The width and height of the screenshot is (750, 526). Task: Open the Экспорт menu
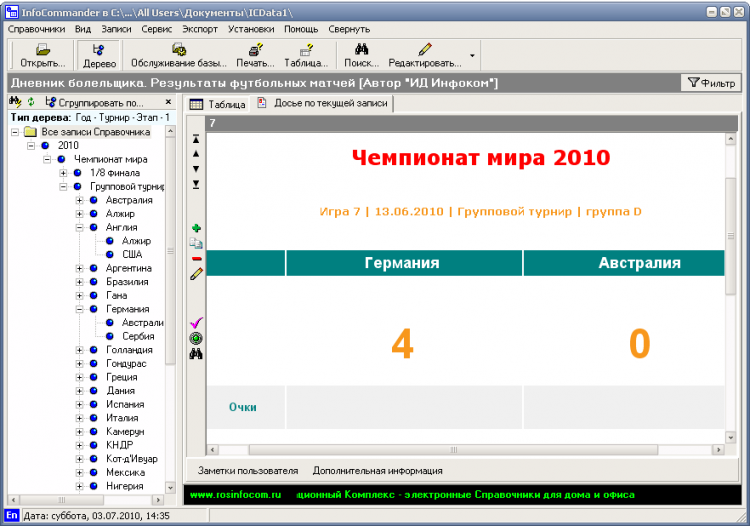(x=200, y=29)
